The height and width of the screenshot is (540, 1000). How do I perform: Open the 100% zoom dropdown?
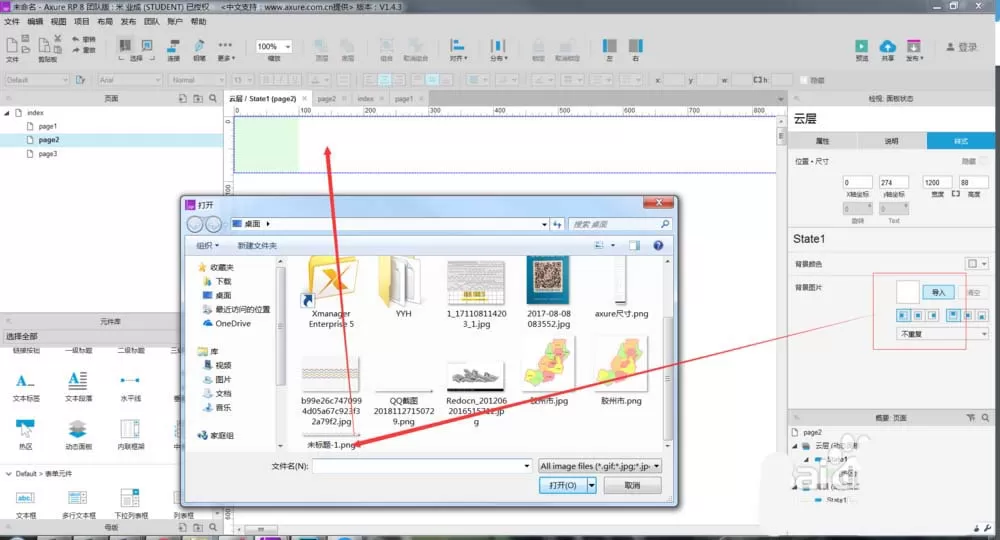(x=273, y=47)
